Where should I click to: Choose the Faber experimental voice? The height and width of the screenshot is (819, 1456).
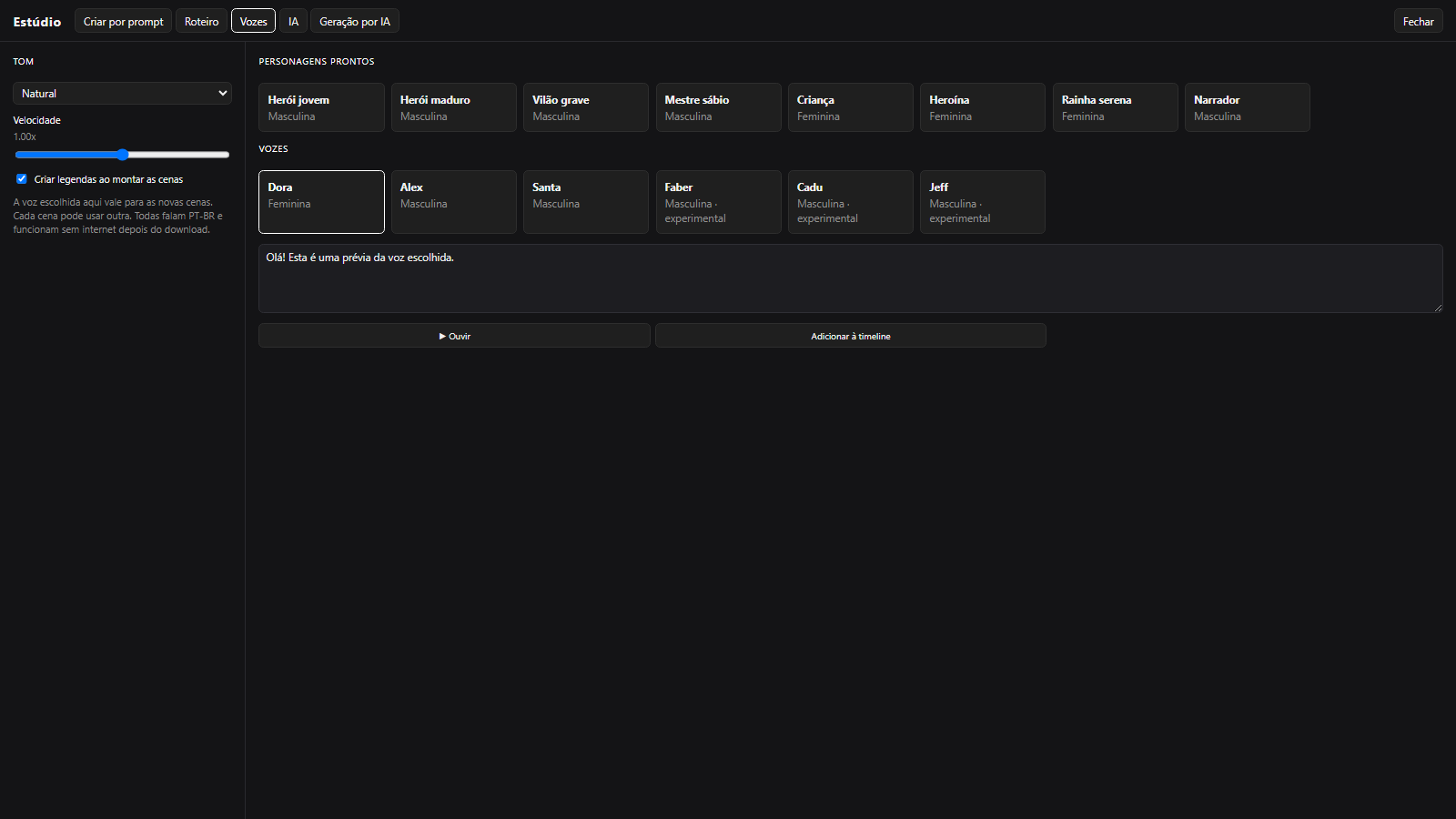click(718, 202)
